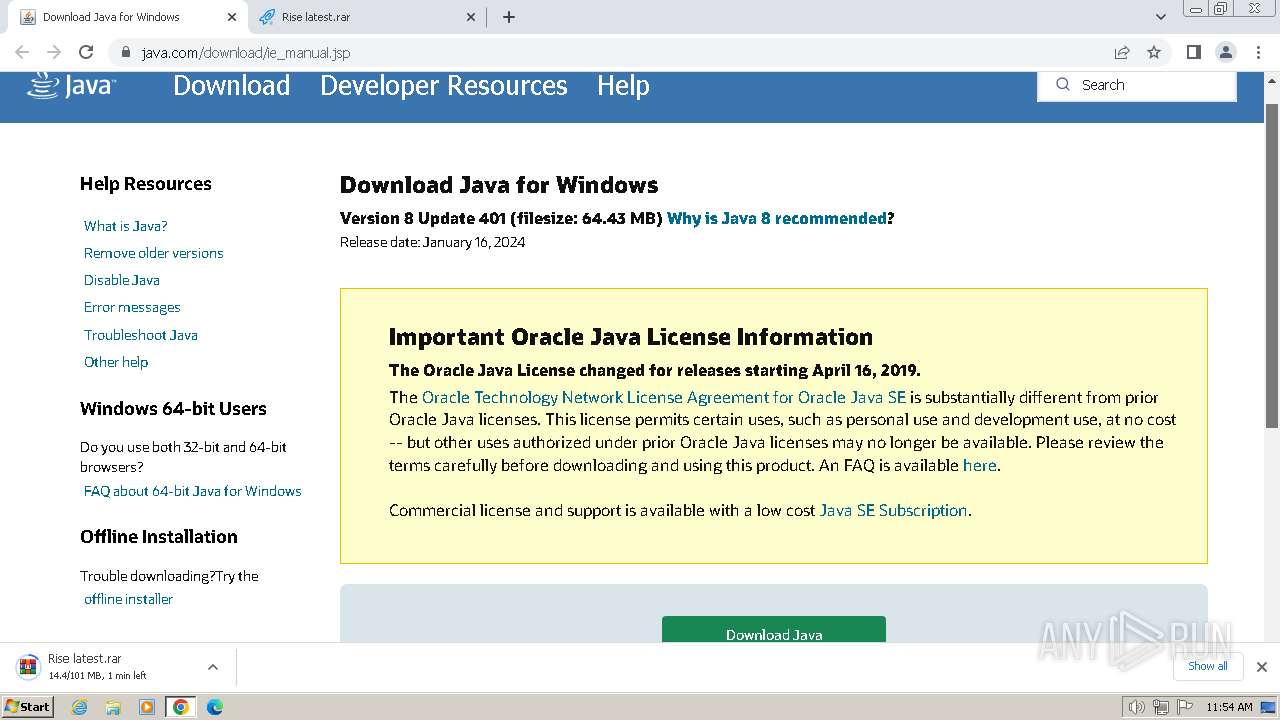Click the network tray icon
Image resolution: width=1280 pixels, height=720 pixels.
(x=1160, y=707)
